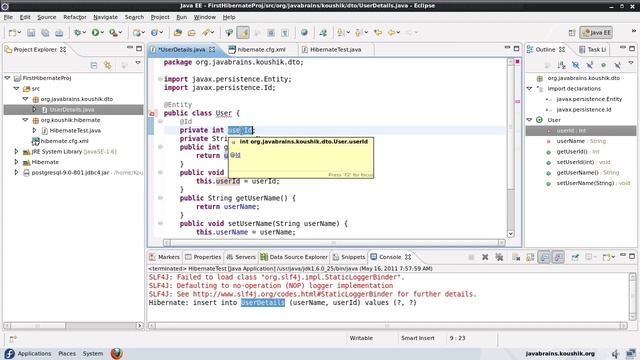The height and width of the screenshot is (360, 640).
Task: Open Project Explorer view menu triangle
Action: 138,63
